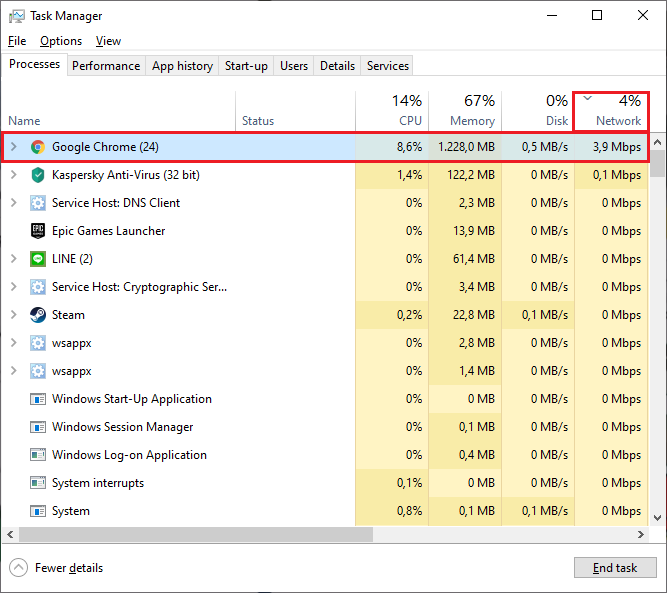Click Kaspersky's 0,1 Mbps network value
667x593 pixels.
point(616,175)
